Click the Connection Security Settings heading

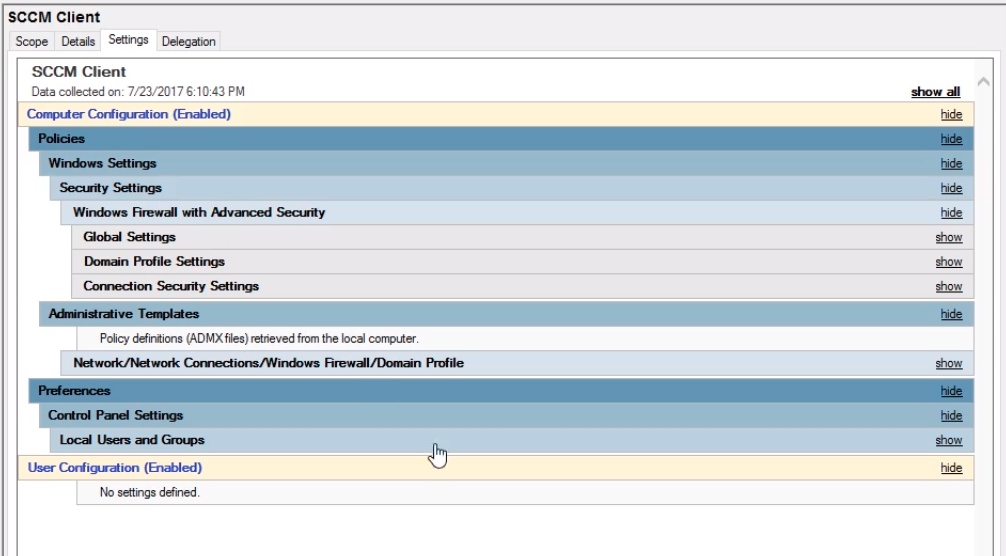(171, 286)
